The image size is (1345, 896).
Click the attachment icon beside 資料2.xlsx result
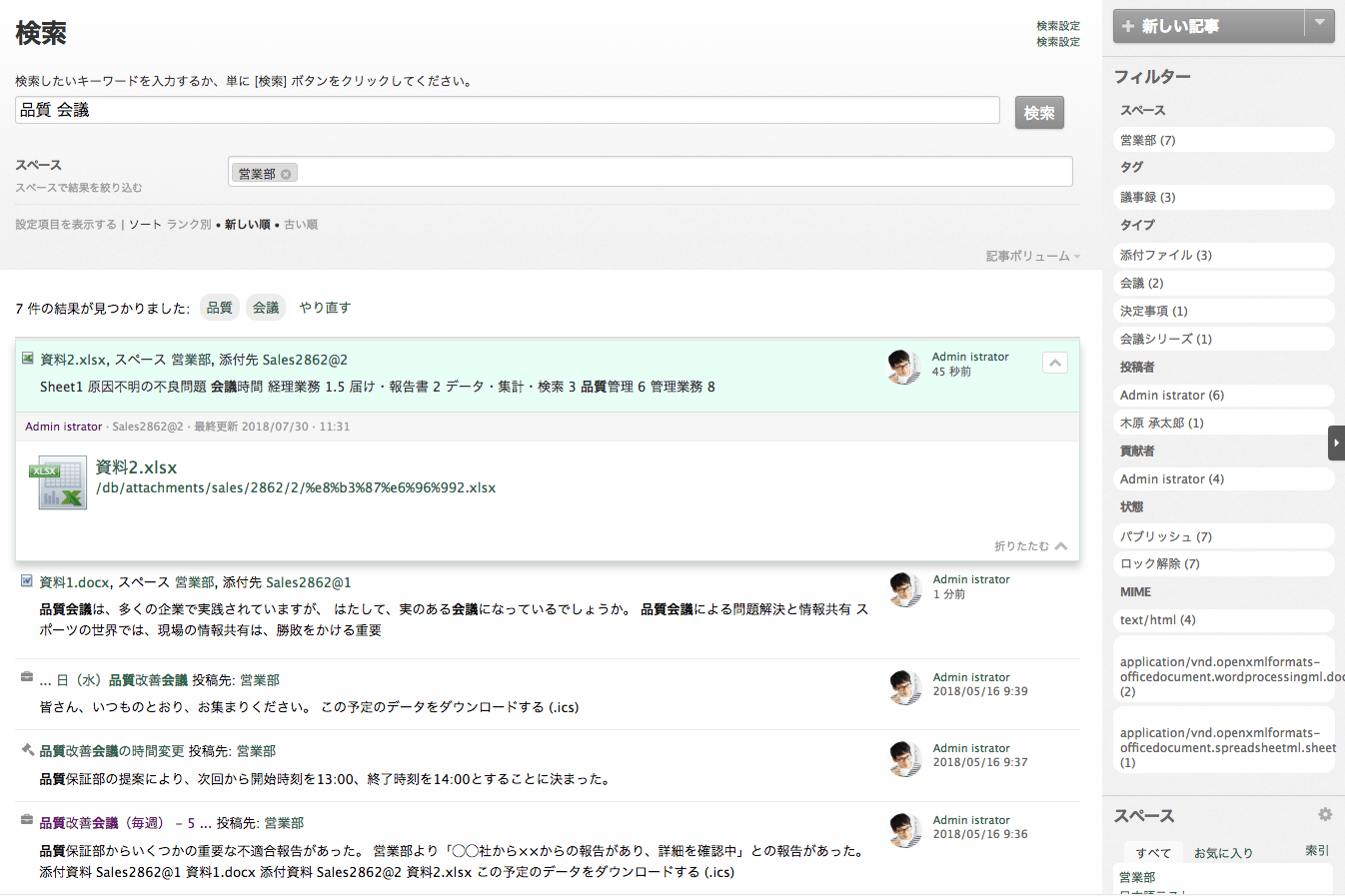tap(27, 358)
